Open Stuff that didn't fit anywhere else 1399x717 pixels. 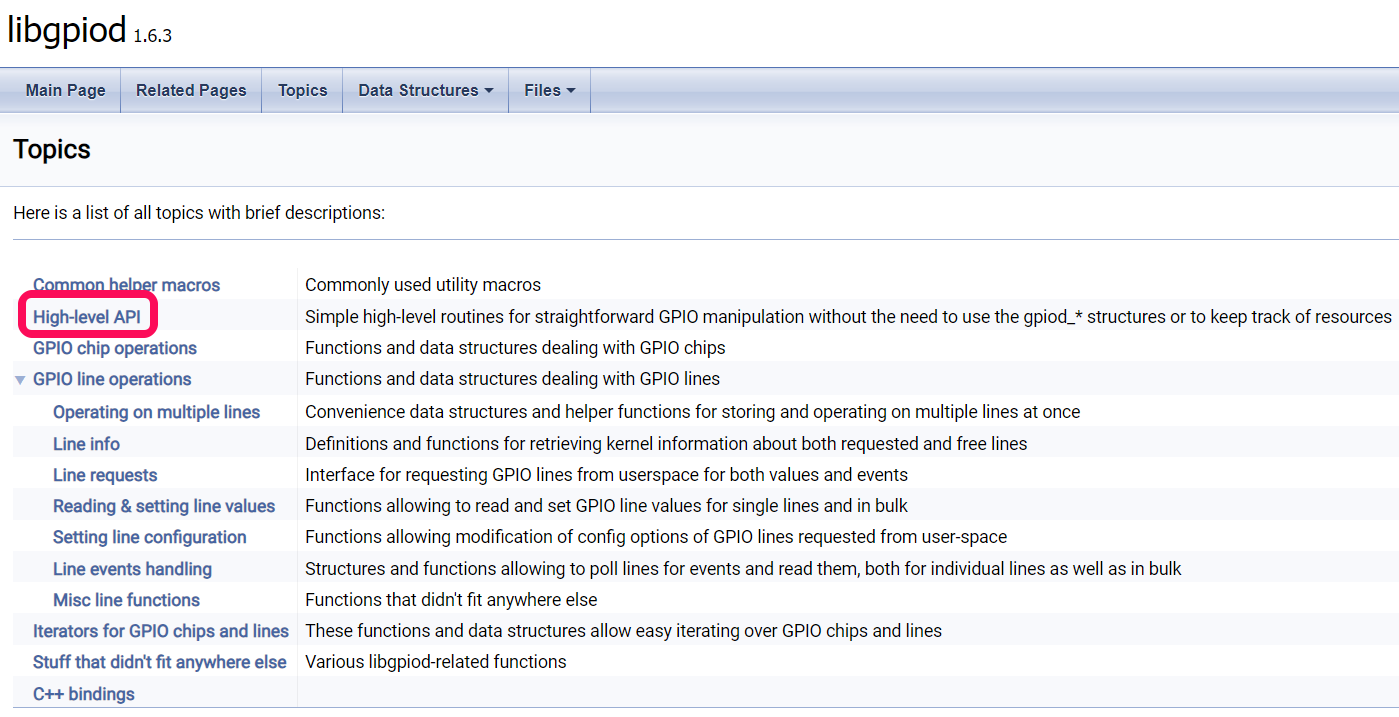[160, 662]
